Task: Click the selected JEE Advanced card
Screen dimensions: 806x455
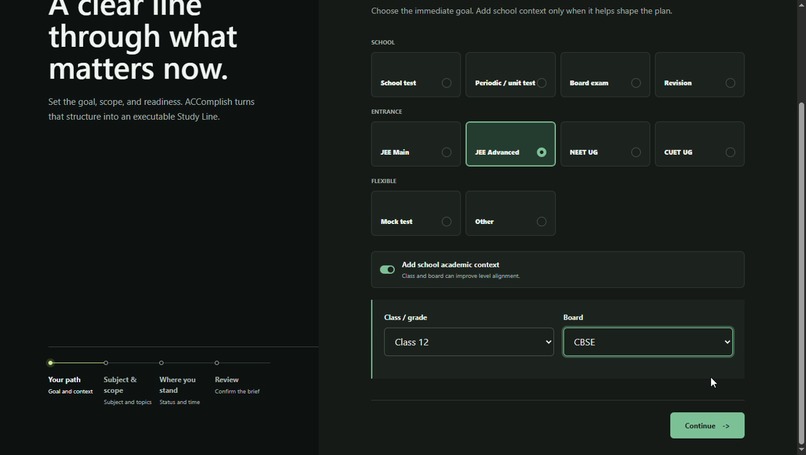Action: coord(510,144)
